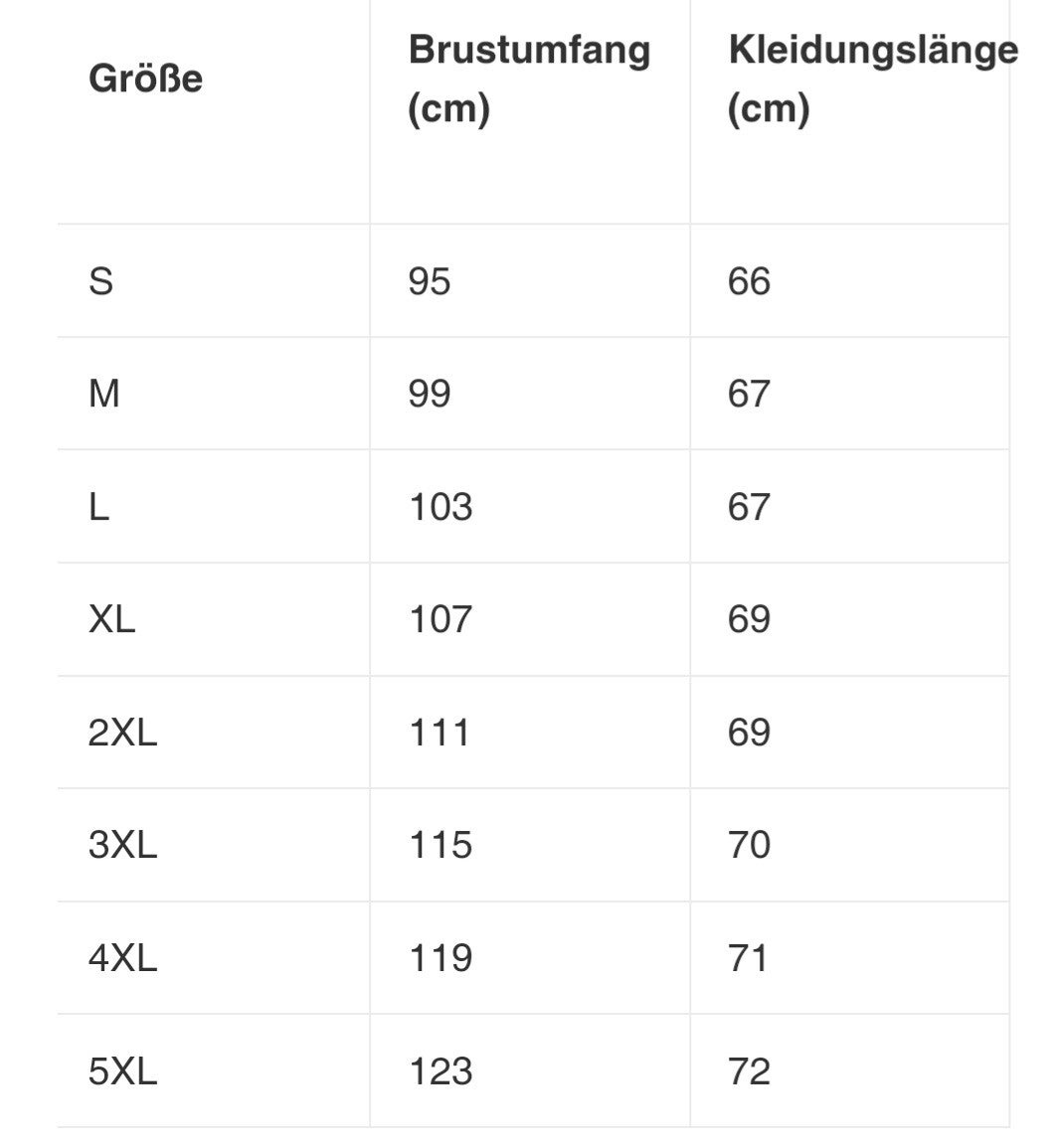Click the chest value 111

tap(440, 733)
